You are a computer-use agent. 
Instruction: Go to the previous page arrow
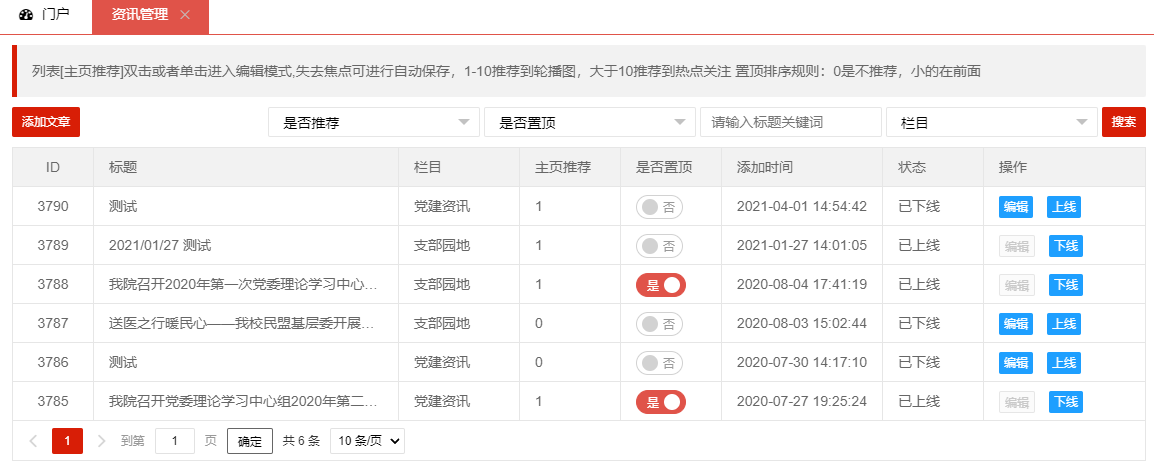(33, 441)
